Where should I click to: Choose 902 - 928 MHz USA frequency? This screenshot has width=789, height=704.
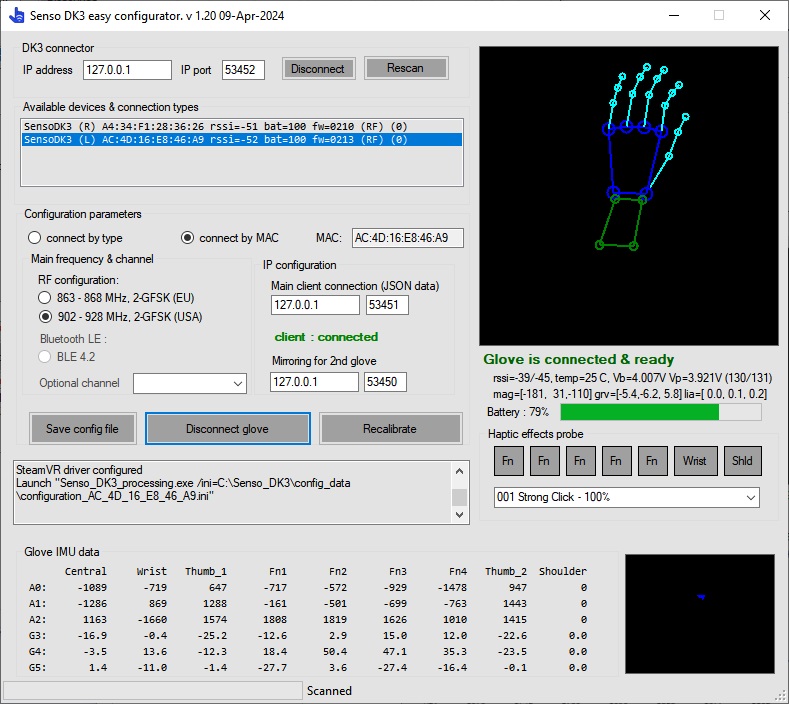[x=45, y=317]
